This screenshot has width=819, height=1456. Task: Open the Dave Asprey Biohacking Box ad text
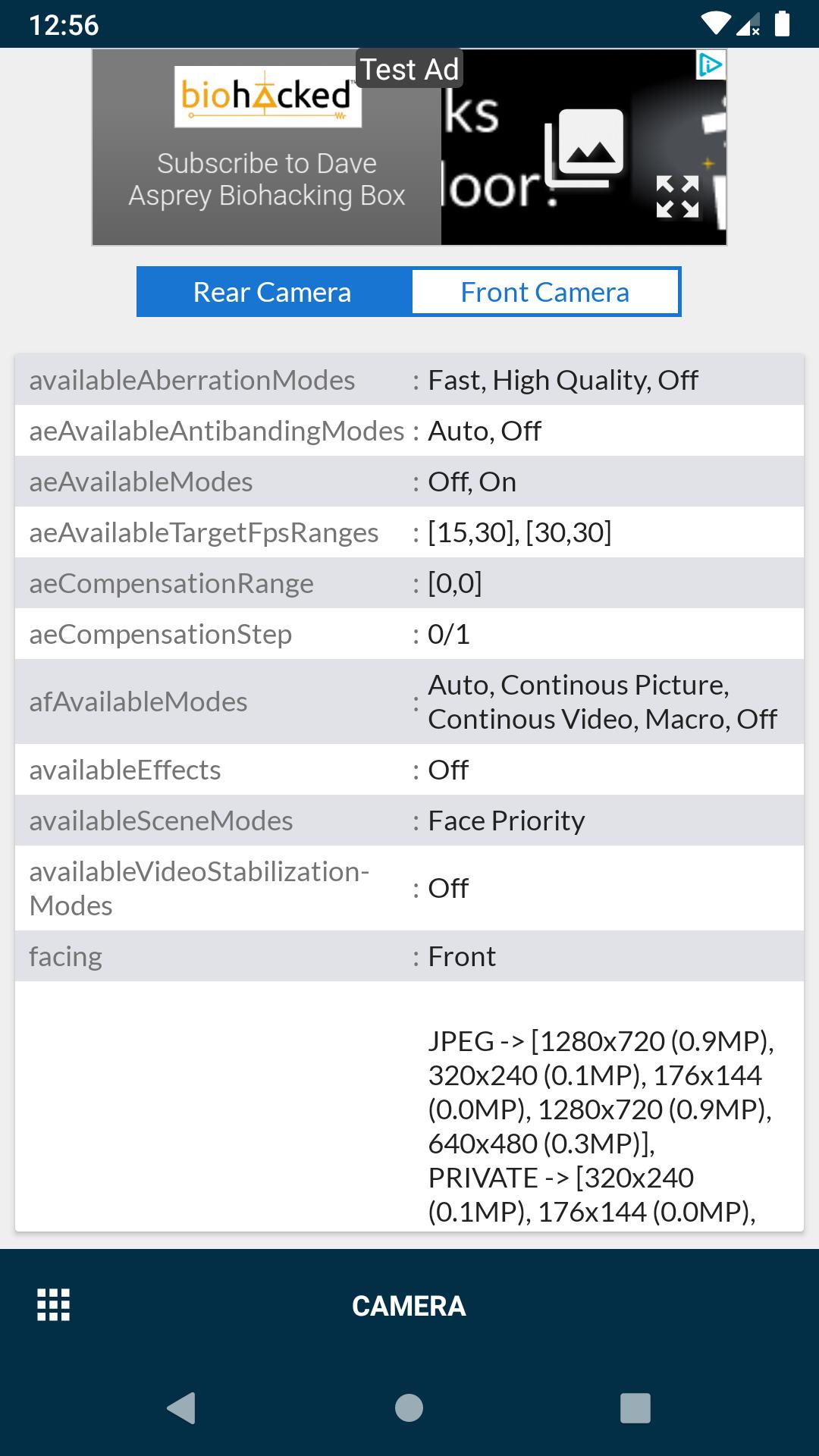click(x=267, y=179)
